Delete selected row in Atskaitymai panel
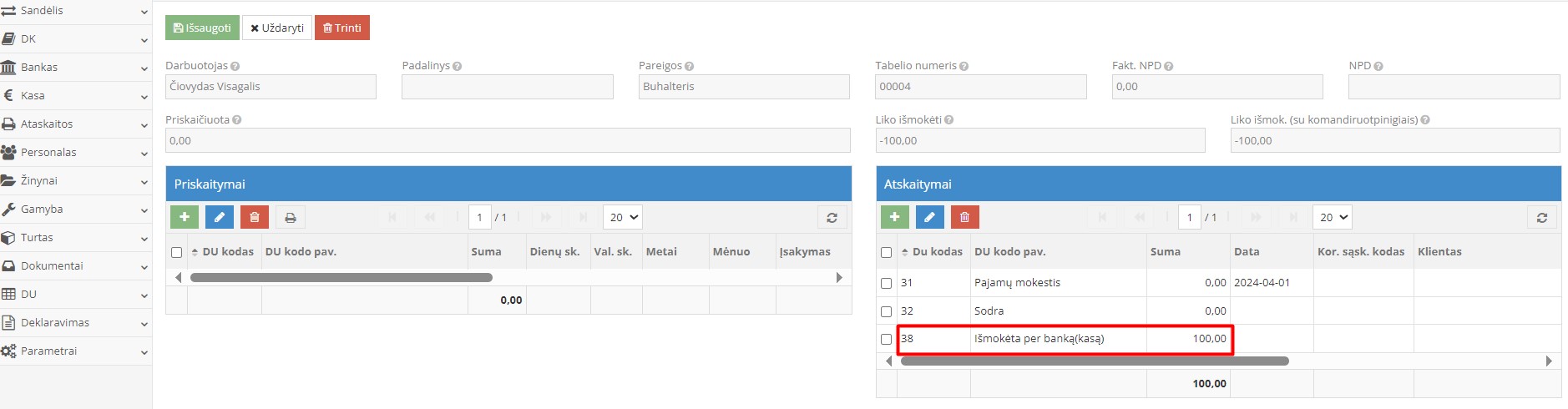 click(964, 217)
